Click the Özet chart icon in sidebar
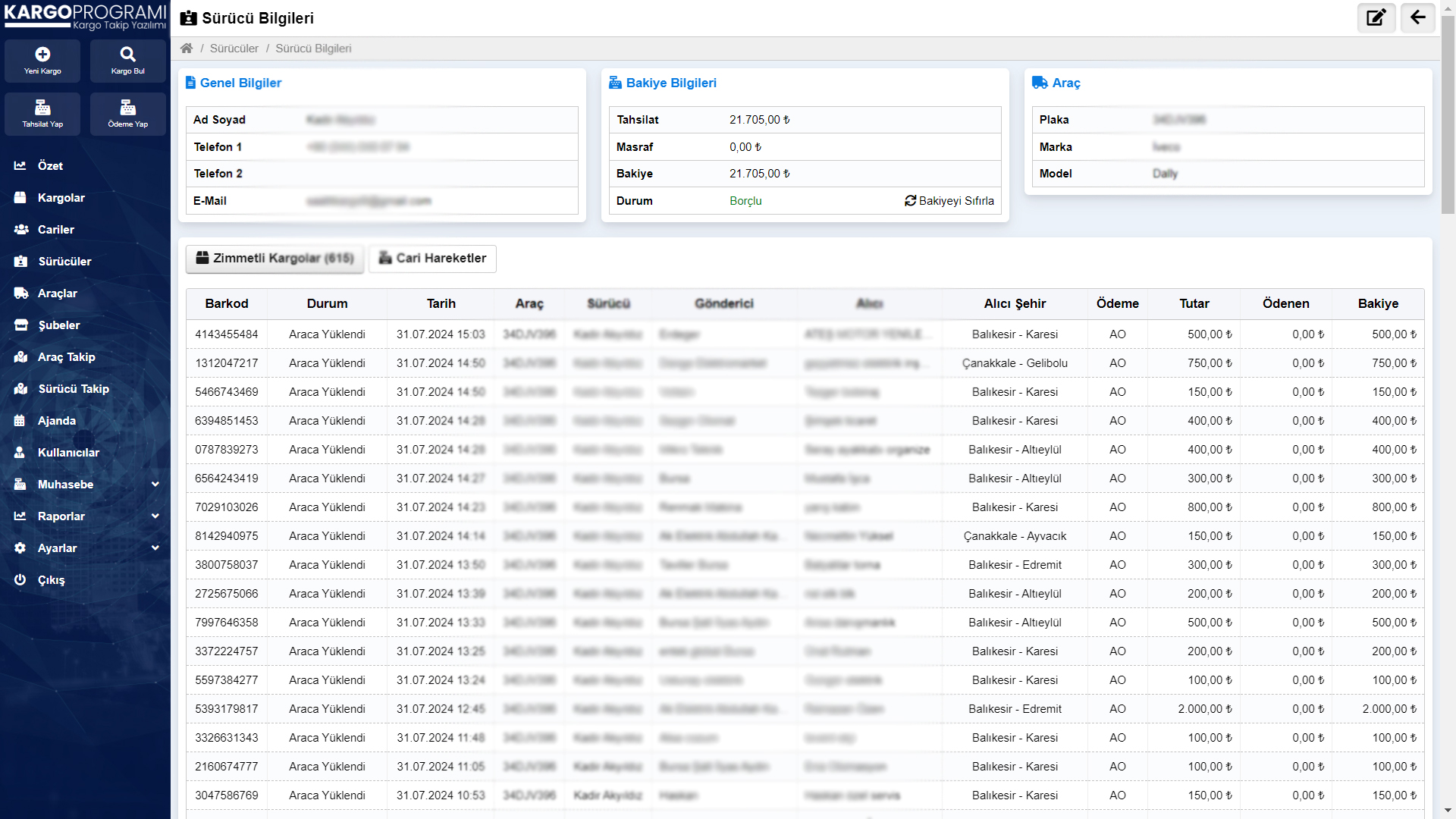Screen dimensions: 1456x819 pos(20,165)
